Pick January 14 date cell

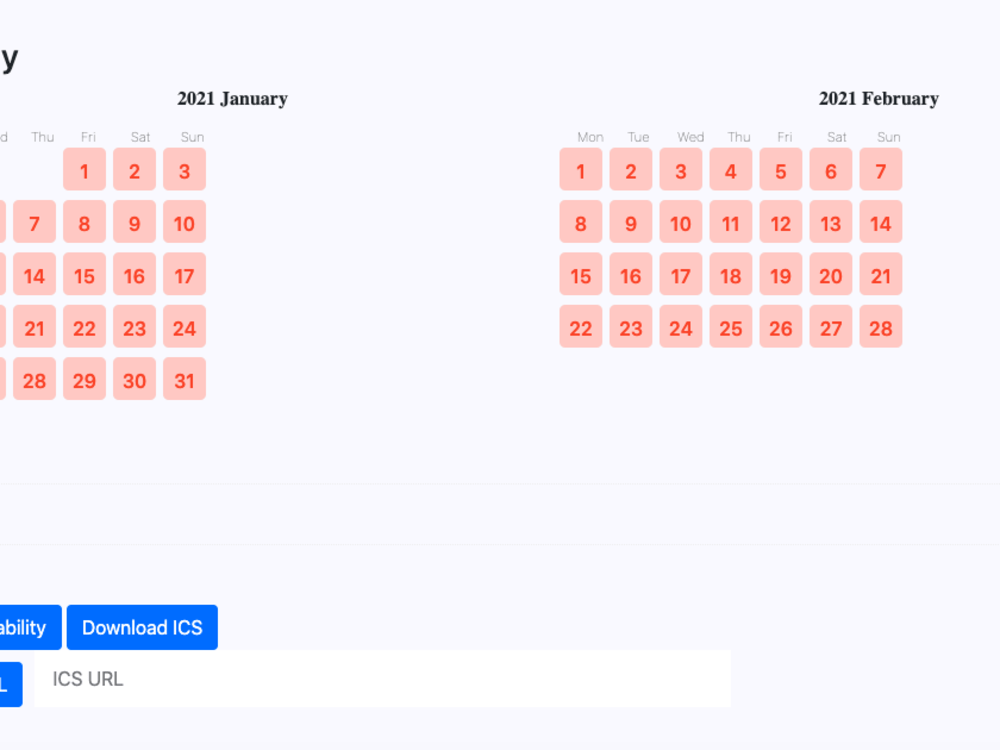[34, 274]
